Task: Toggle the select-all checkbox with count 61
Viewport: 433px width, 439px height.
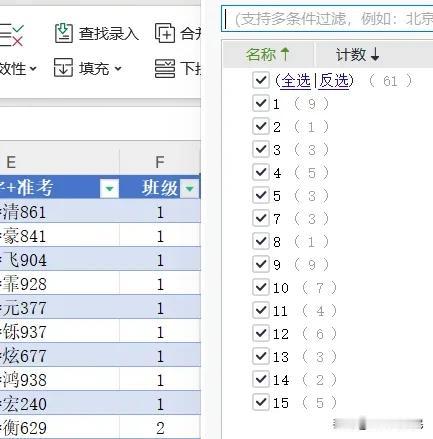Action: click(x=261, y=80)
